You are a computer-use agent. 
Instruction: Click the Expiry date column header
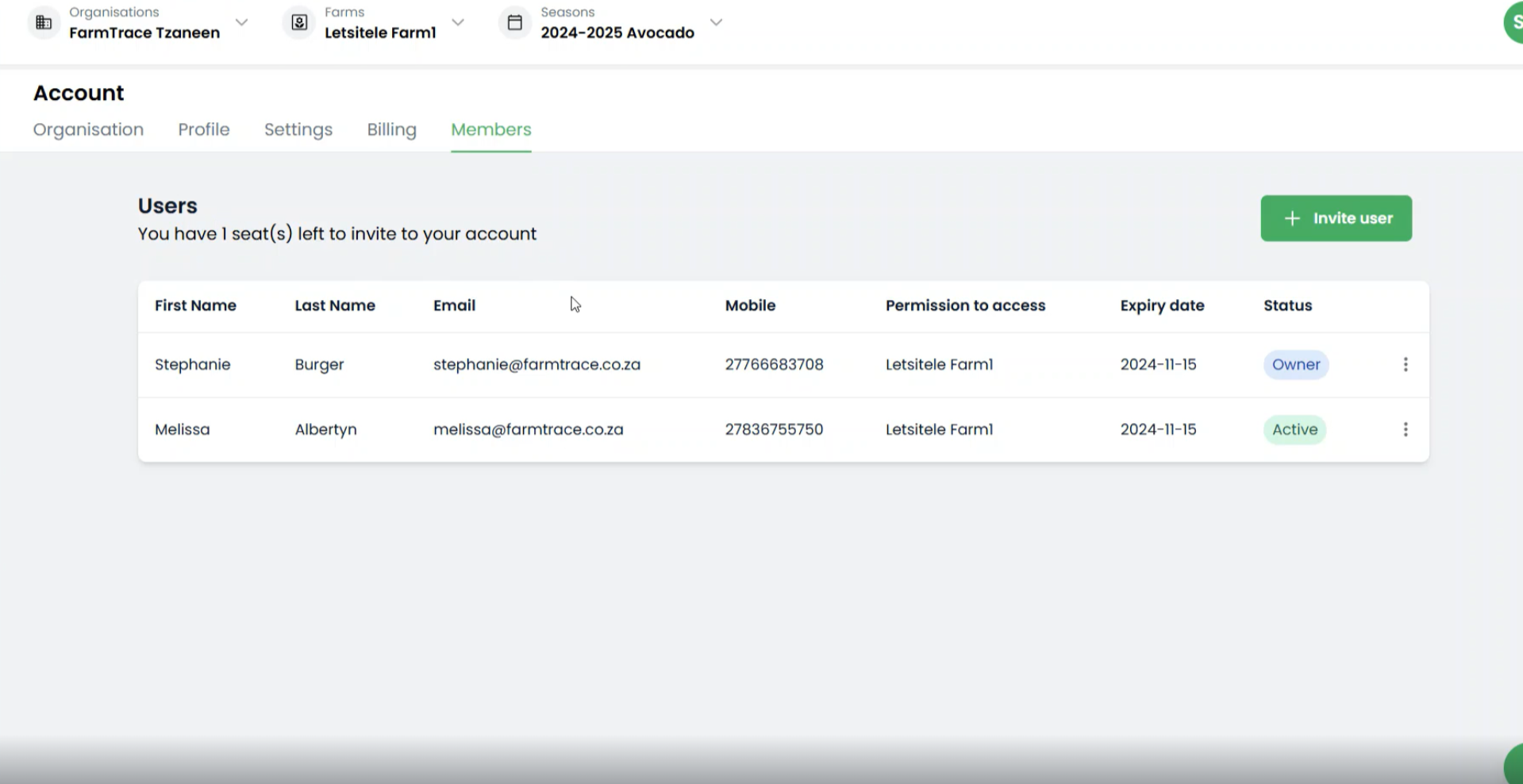1162,306
